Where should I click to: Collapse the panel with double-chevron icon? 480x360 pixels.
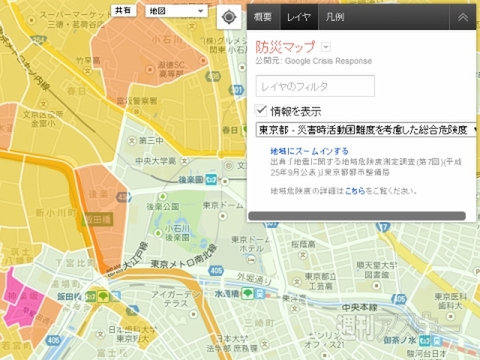463,17
